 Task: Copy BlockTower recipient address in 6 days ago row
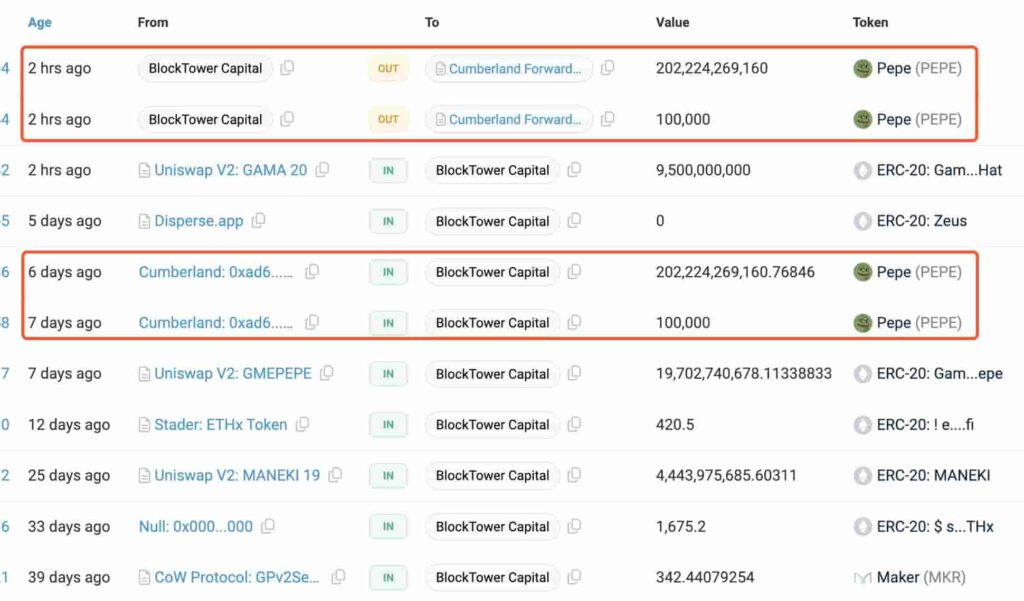click(574, 272)
